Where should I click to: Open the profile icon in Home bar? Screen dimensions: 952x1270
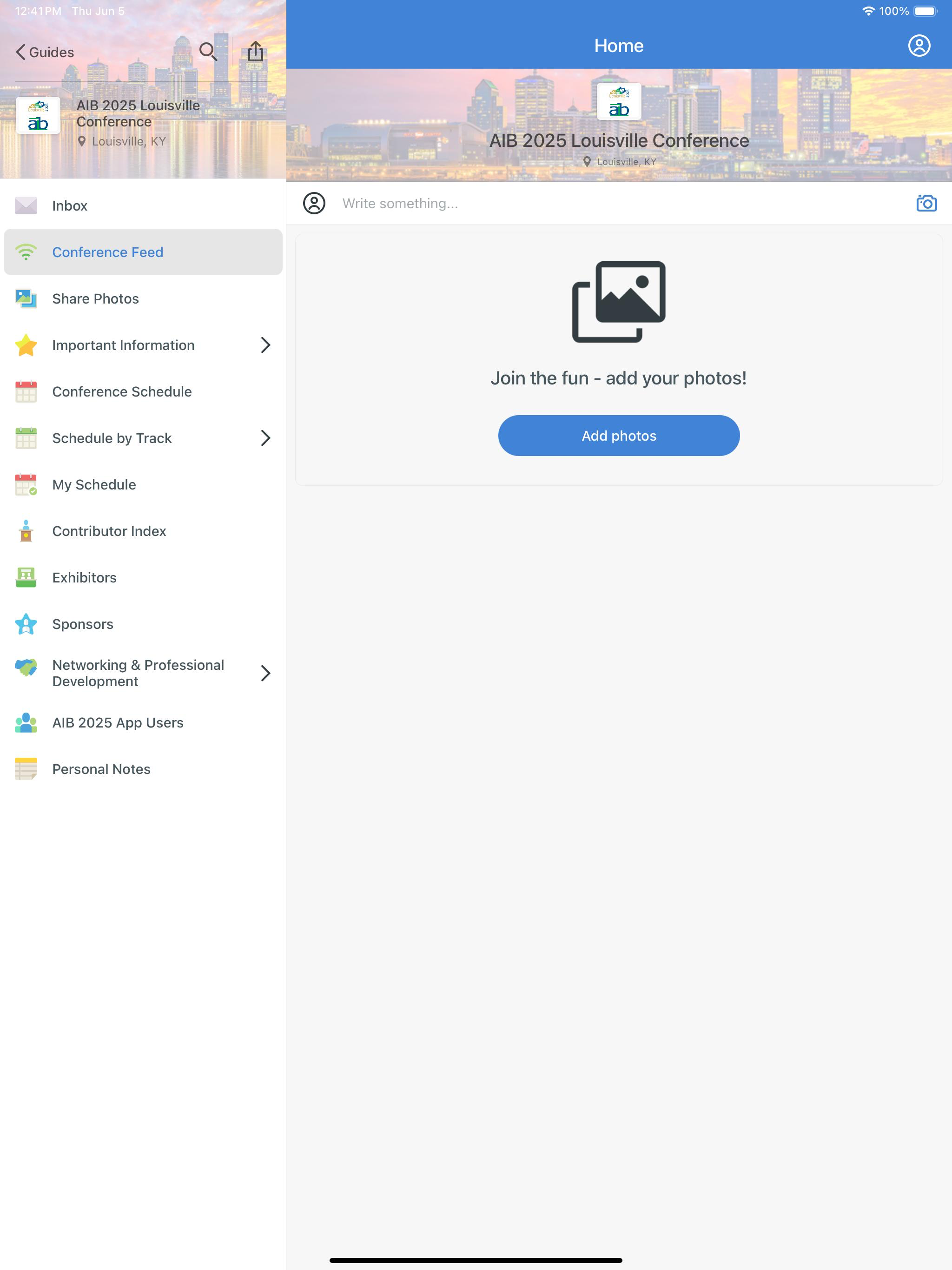(919, 46)
